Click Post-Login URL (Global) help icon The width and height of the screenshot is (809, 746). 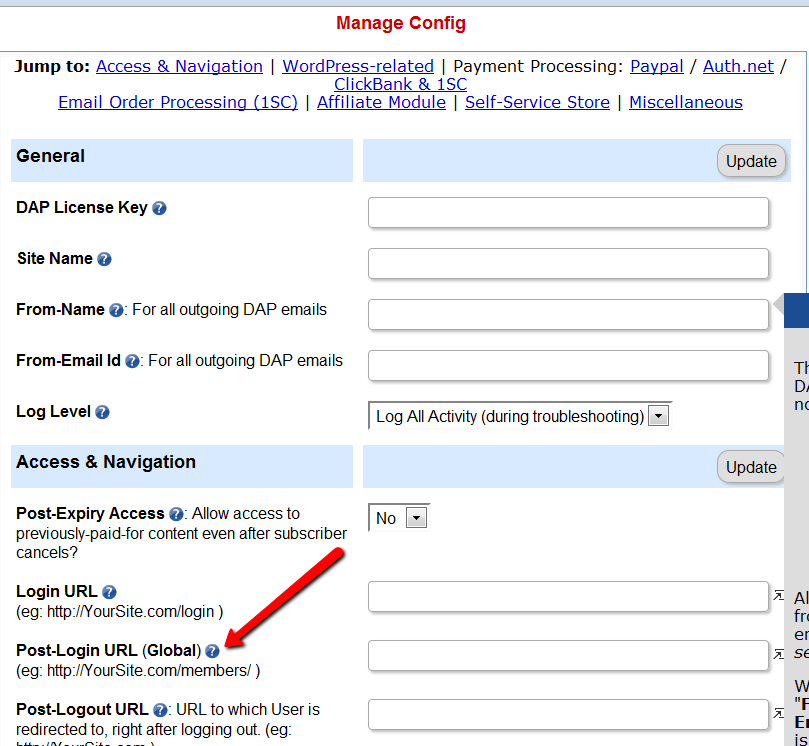[212, 651]
